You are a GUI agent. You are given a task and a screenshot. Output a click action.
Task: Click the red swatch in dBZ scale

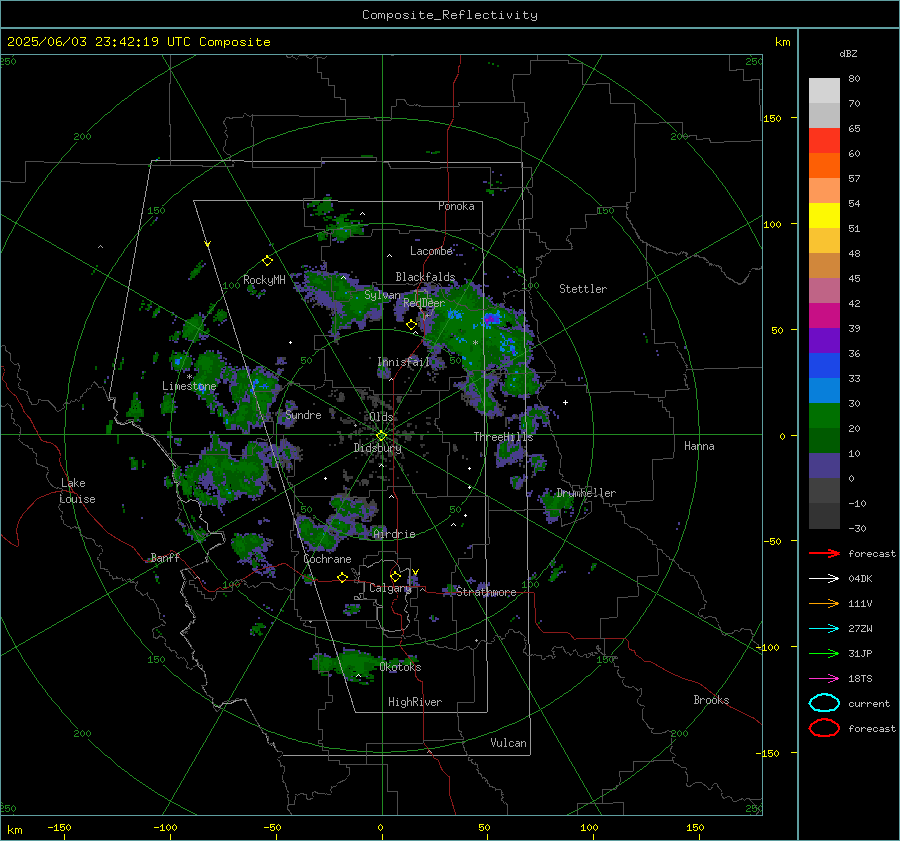[x=824, y=141]
